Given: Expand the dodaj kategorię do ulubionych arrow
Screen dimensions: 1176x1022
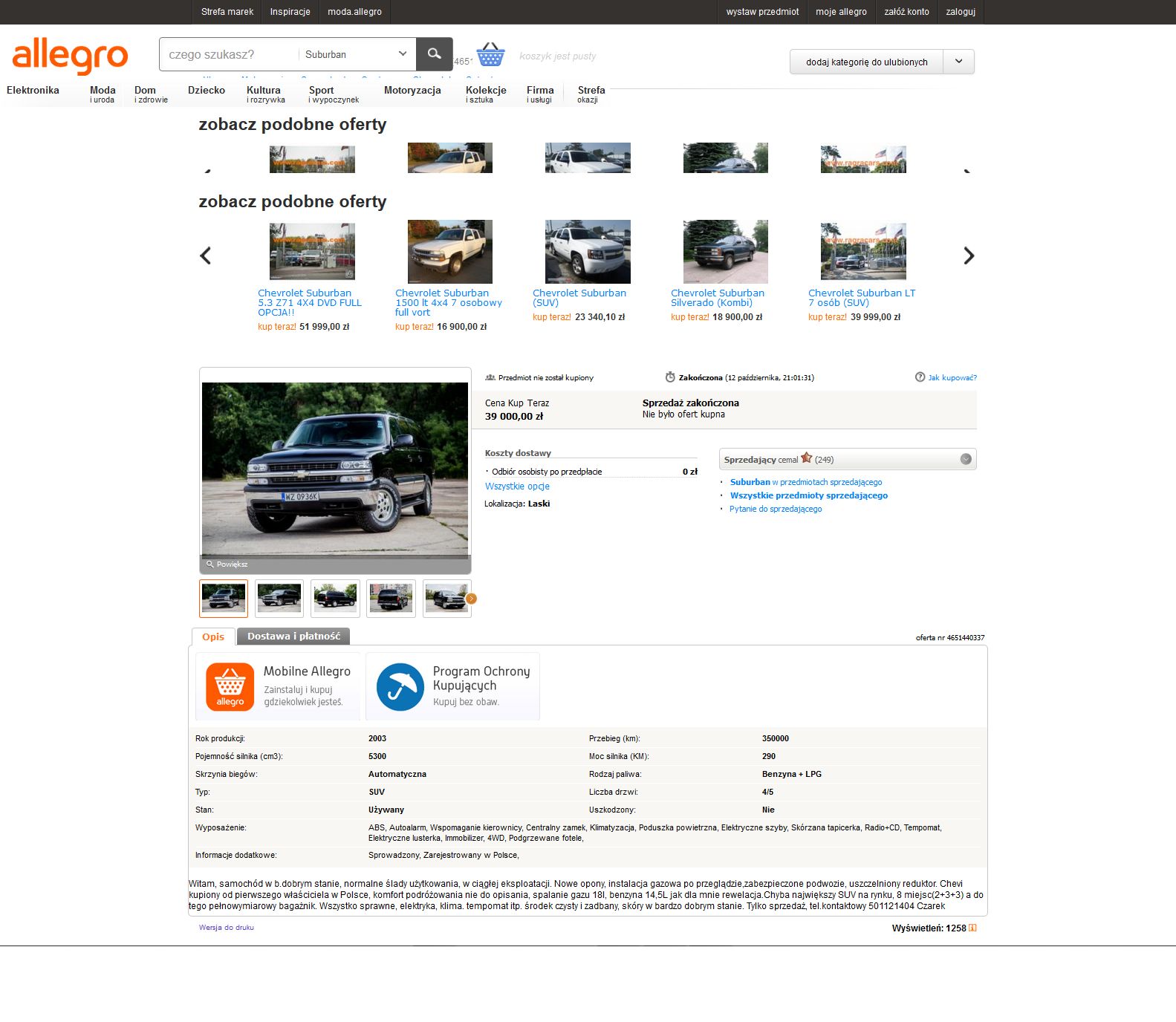Looking at the screenshot, I should [x=958, y=62].
